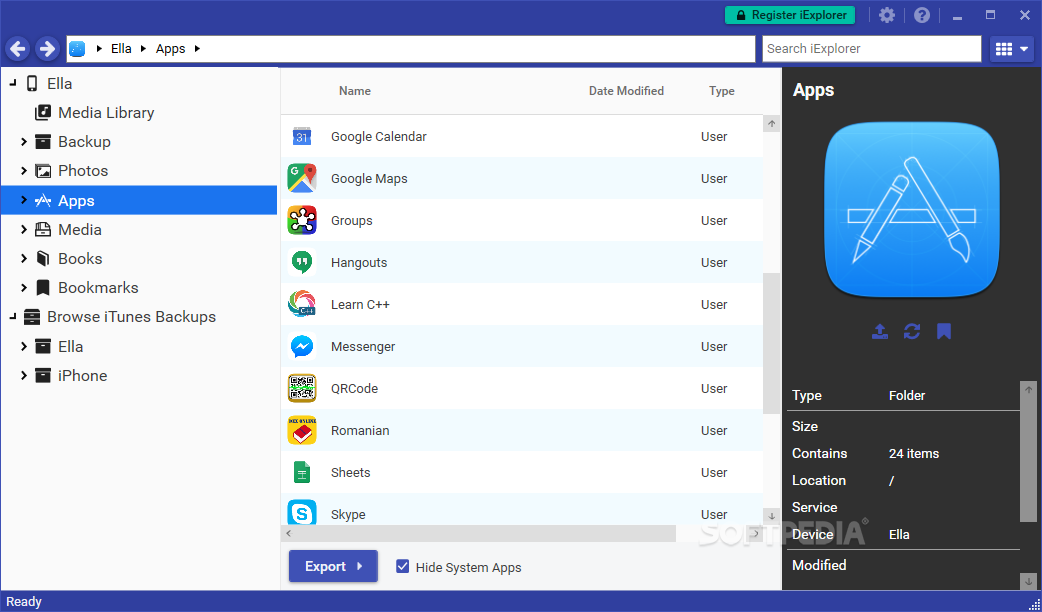The width and height of the screenshot is (1042, 612).
Task: Click the Browse iTunes Backups label
Action: pos(132,317)
